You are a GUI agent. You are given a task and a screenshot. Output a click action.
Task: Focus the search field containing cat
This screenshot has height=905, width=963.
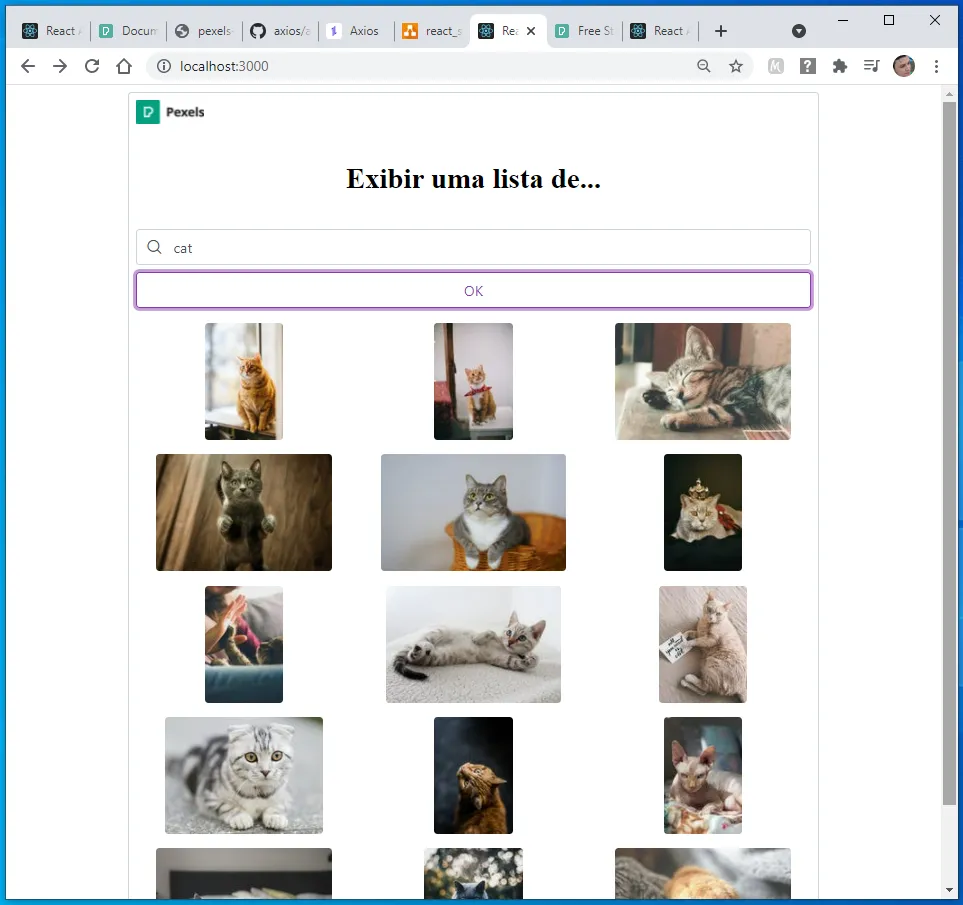(x=474, y=247)
